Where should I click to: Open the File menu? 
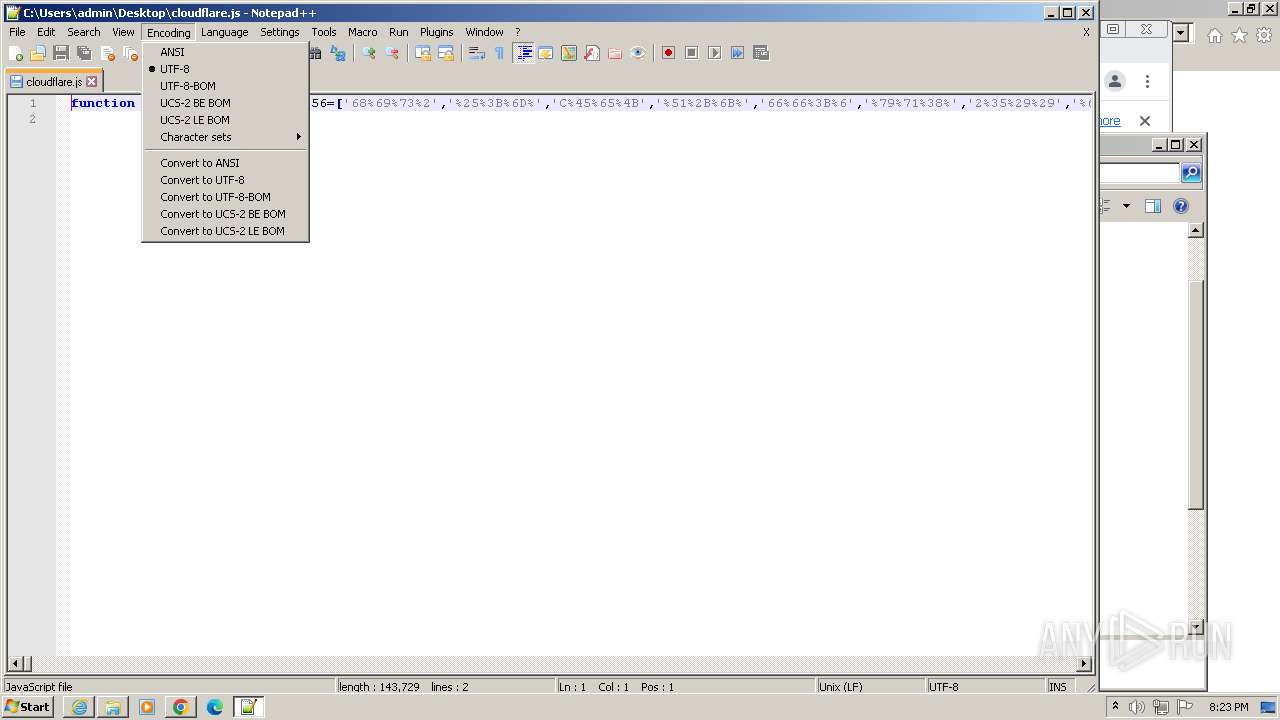pyautogui.click(x=17, y=32)
